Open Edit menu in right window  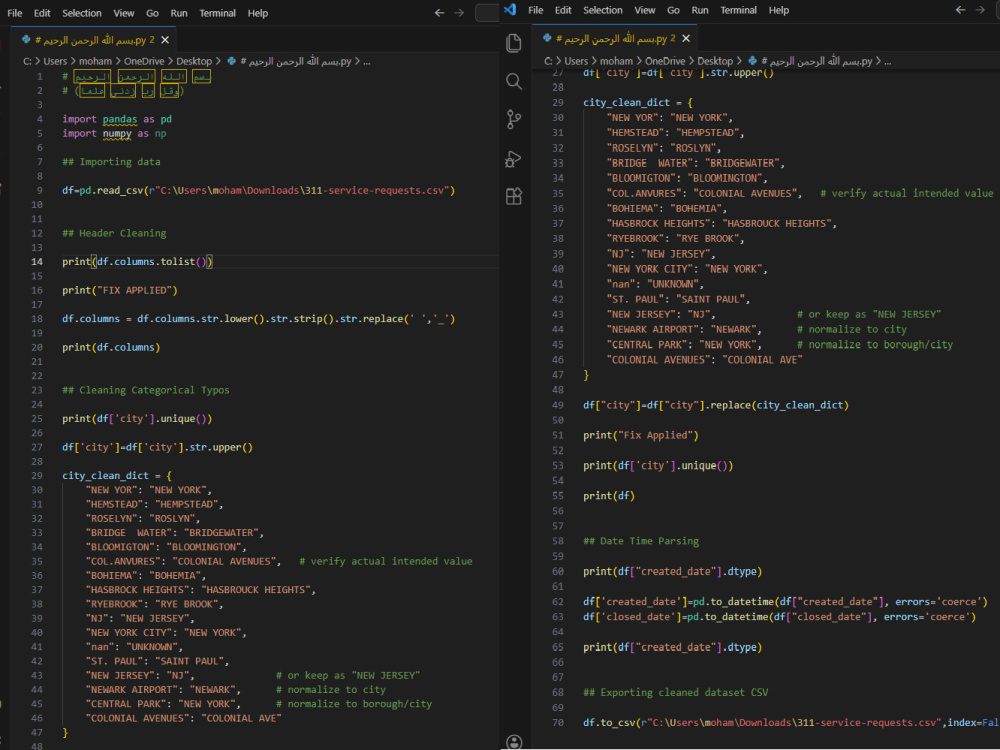(563, 10)
